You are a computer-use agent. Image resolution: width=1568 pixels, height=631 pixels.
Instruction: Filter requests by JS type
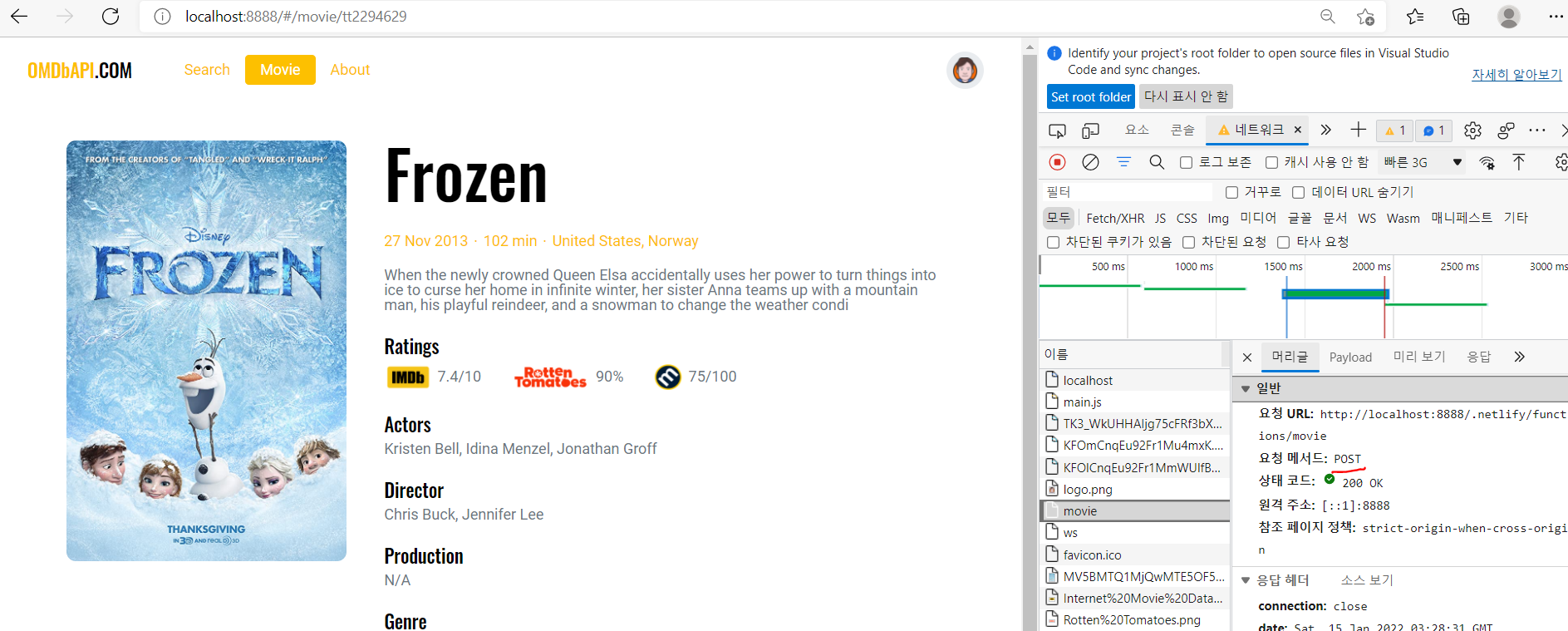coord(1160,218)
